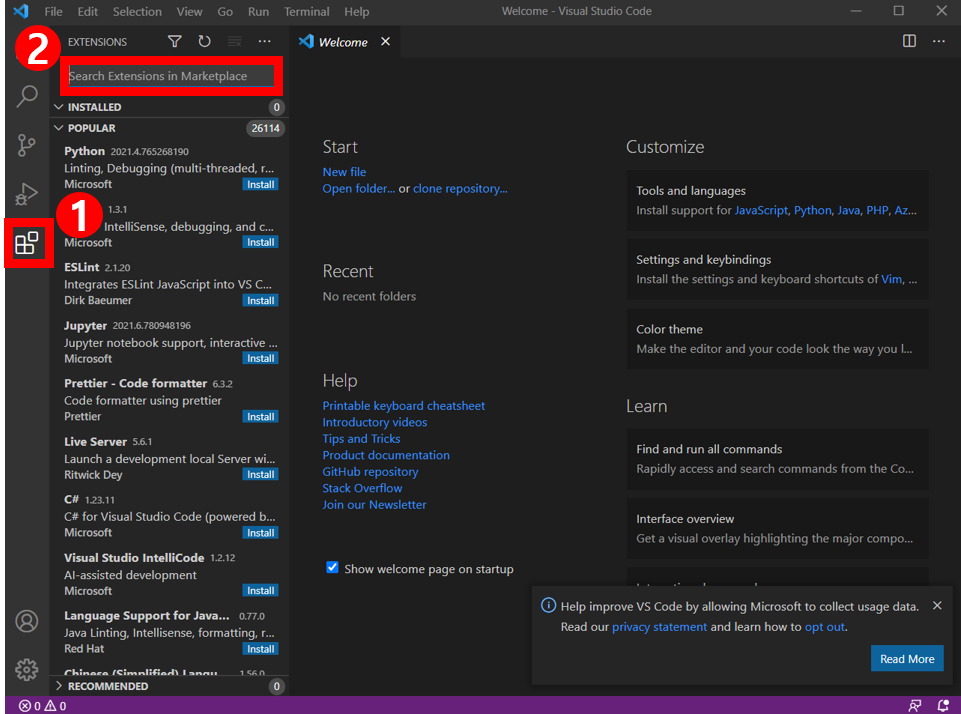
Task: Click the JavaScript language support link
Action: coord(761,210)
